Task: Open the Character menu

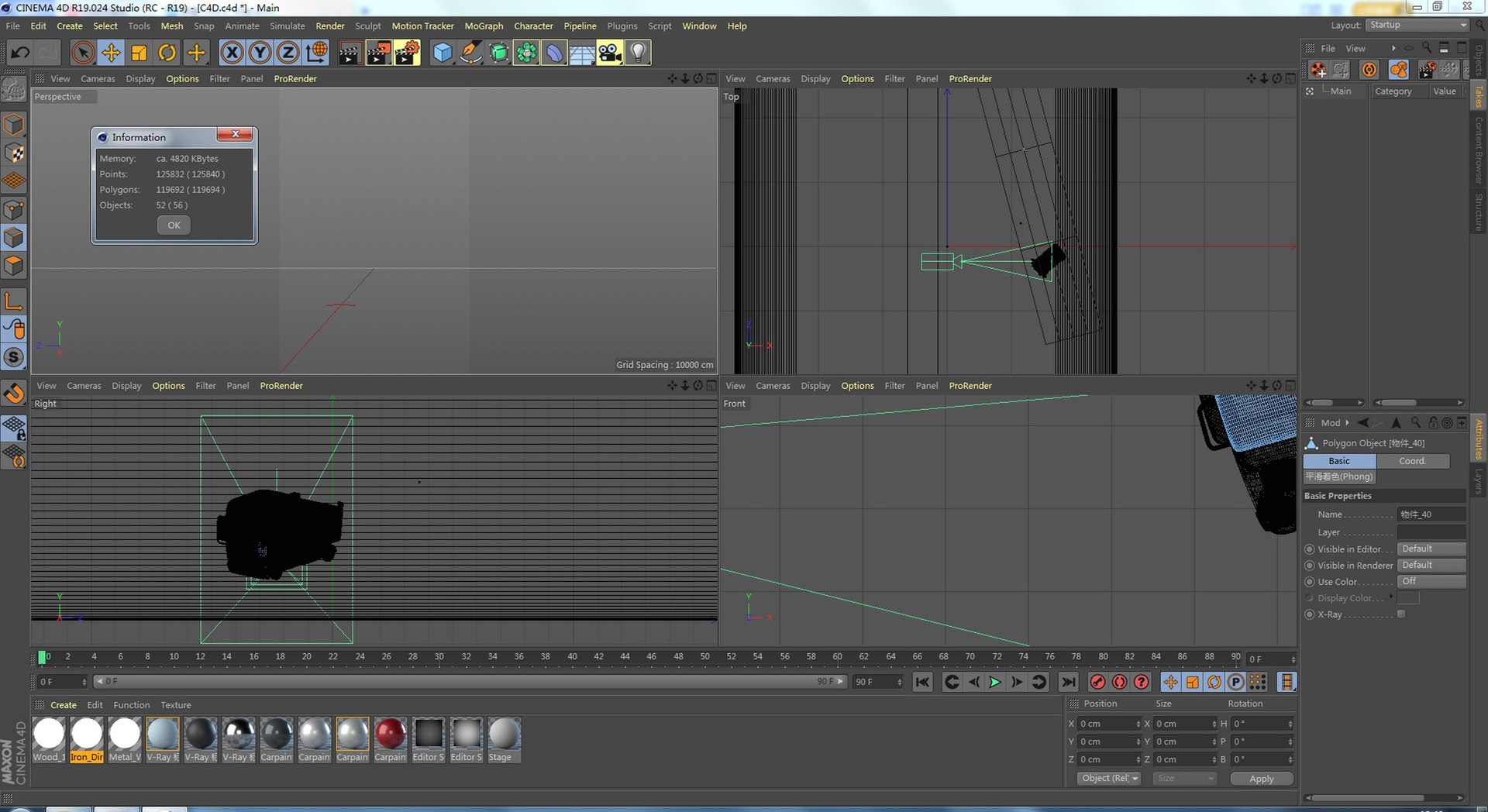Action: pos(533,26)
